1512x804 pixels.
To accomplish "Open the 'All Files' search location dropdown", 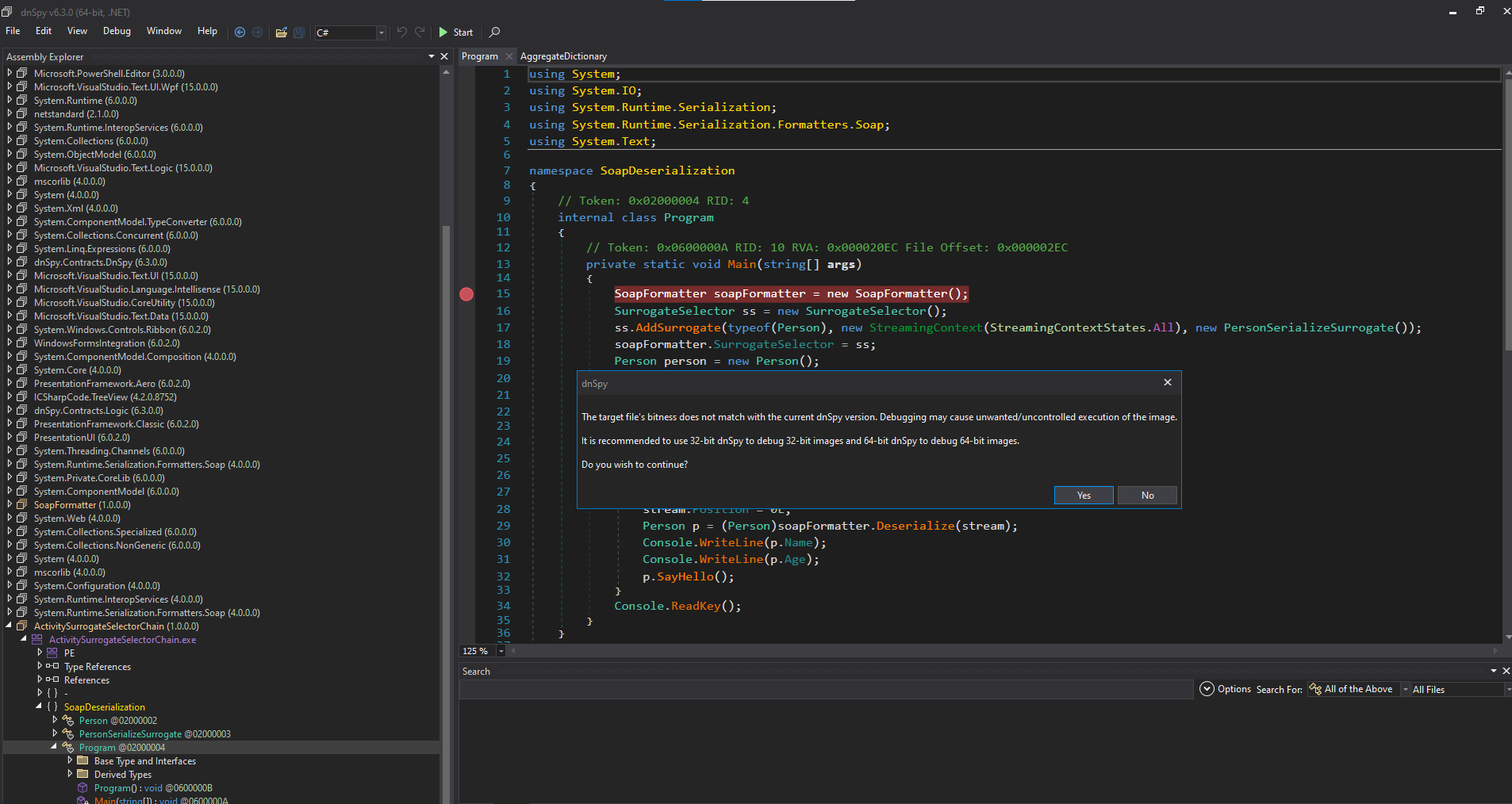I will [x=1460, y=690].
